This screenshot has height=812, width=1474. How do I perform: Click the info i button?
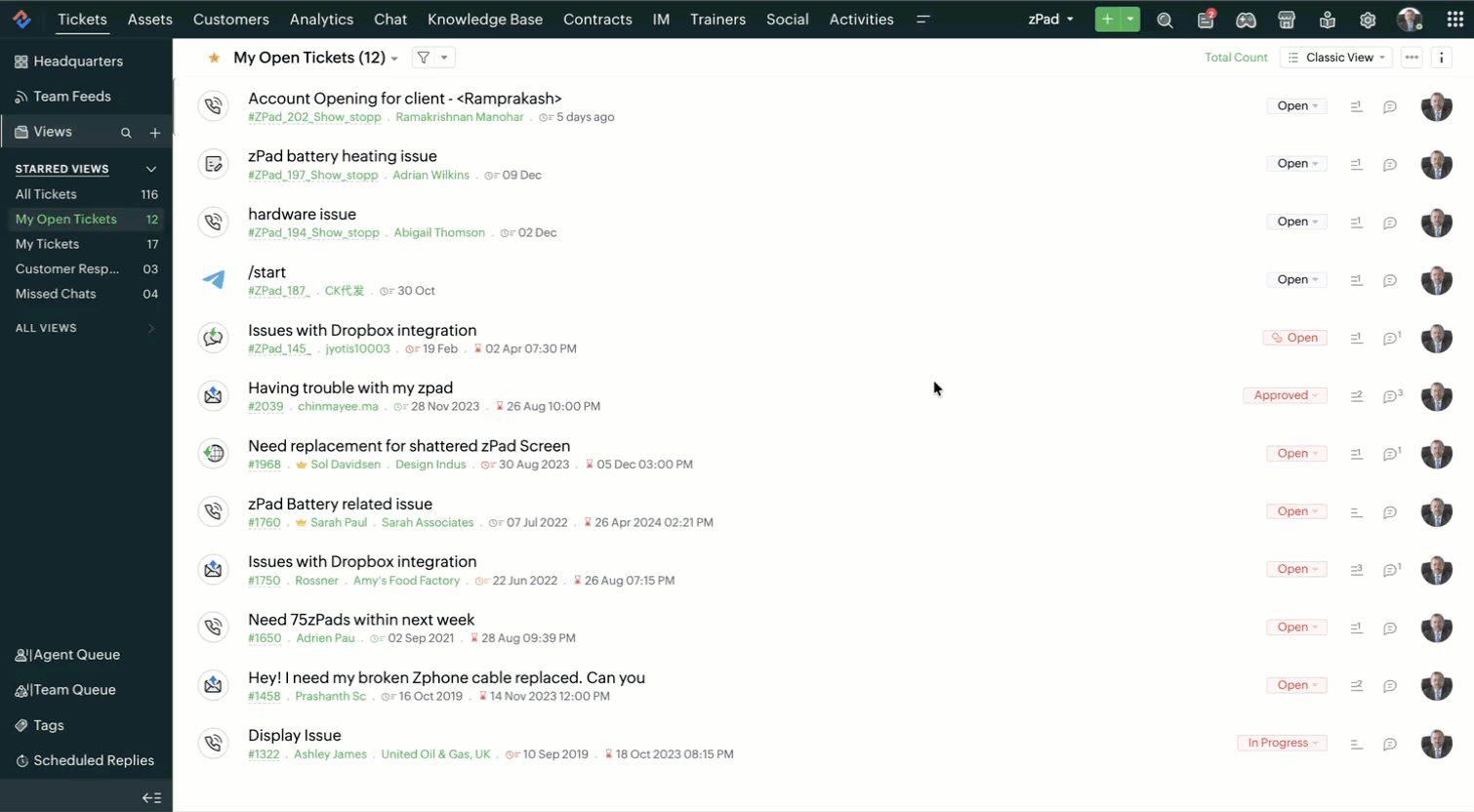click(x=1441, y=58)
